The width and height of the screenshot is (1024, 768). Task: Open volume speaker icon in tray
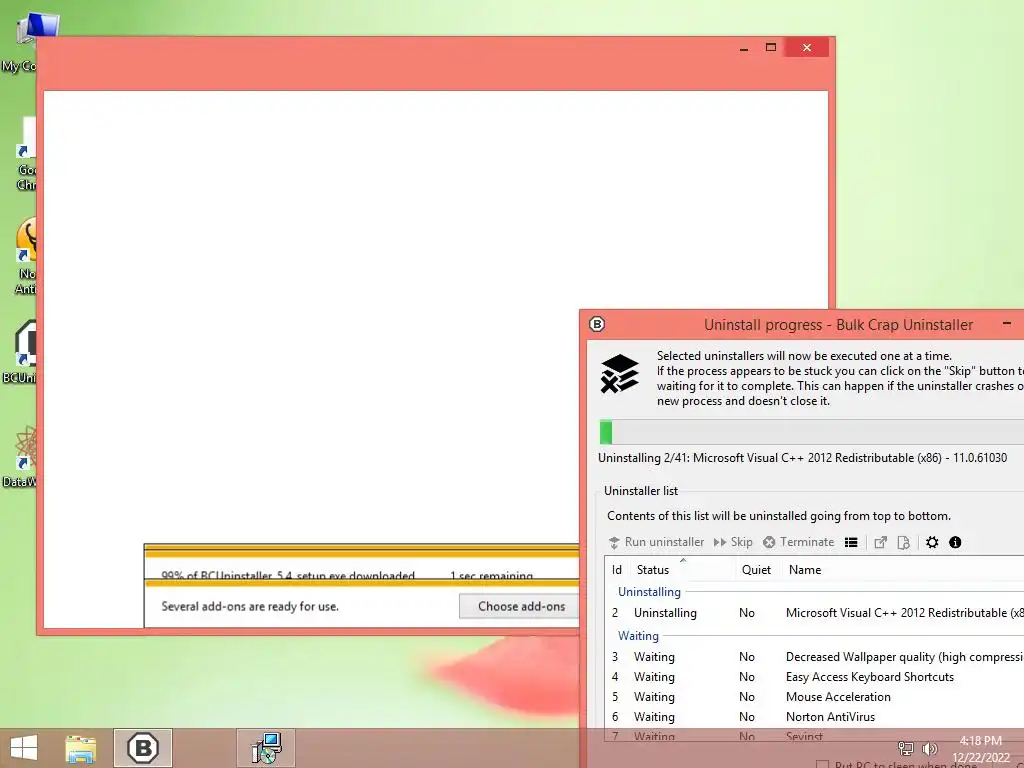tap(929, 748)
